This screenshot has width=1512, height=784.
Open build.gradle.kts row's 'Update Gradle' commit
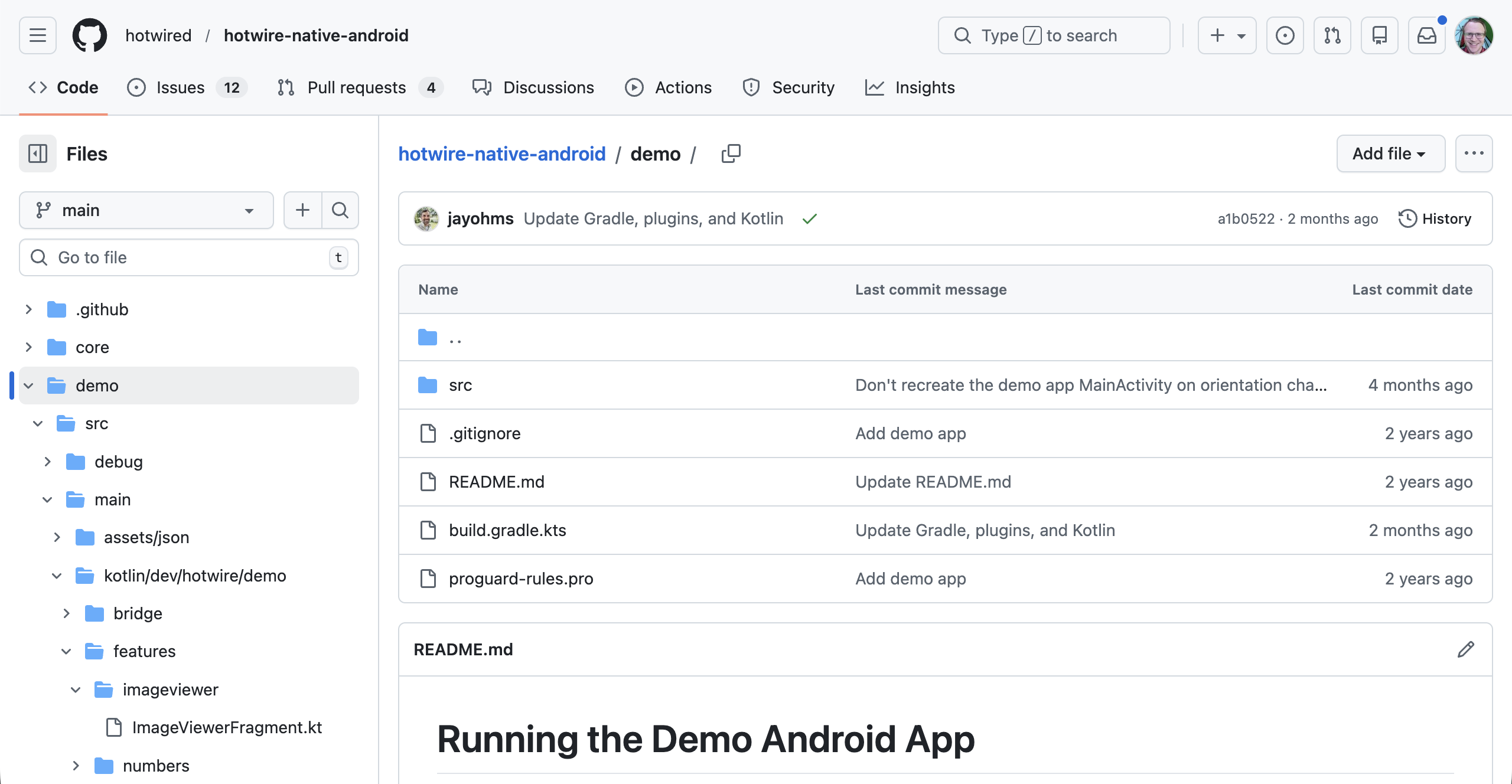point(985,531)
